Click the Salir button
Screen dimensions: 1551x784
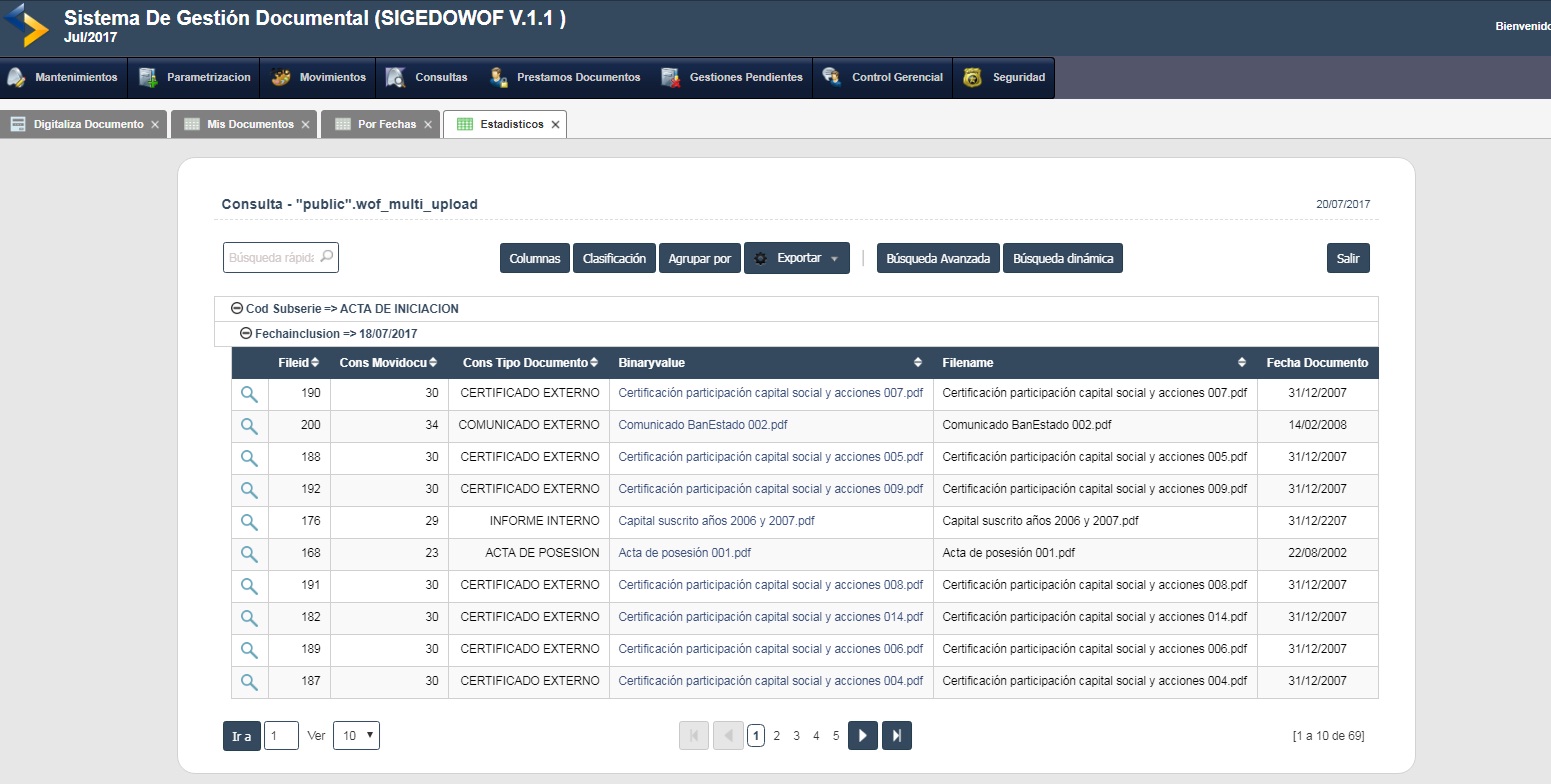[1347, 258]
